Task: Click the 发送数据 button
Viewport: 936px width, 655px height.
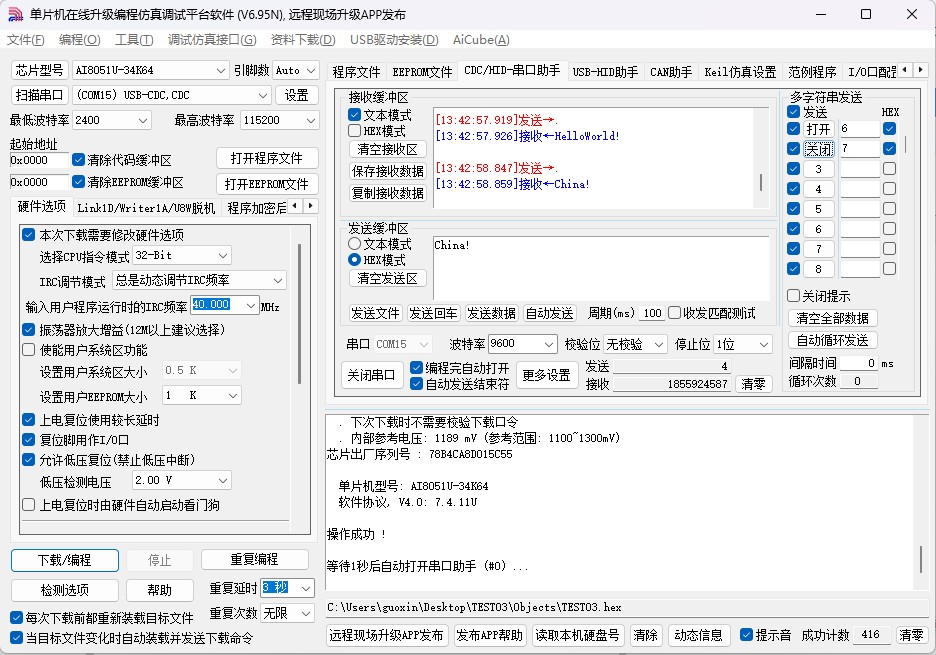Action: [491, 313]
